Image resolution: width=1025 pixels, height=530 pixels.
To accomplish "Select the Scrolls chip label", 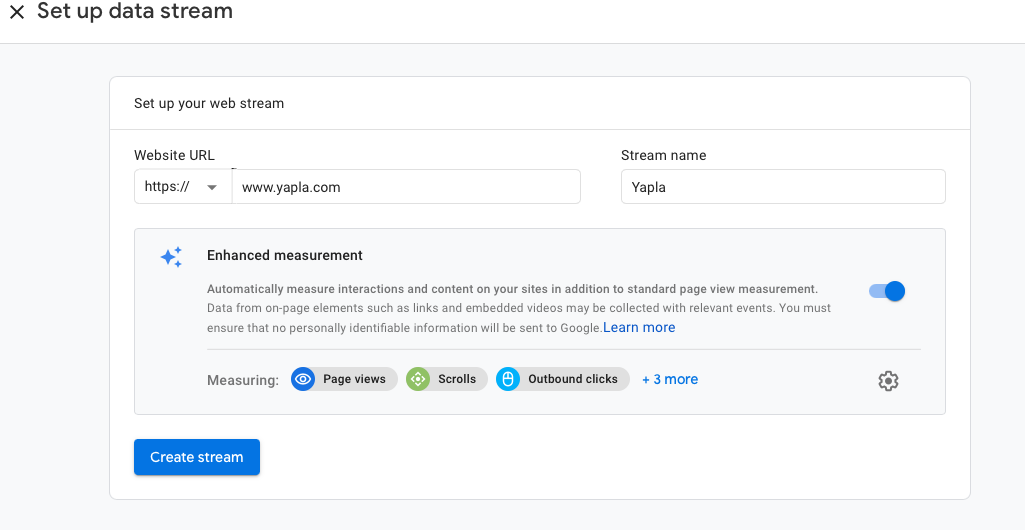I will 457,379.
